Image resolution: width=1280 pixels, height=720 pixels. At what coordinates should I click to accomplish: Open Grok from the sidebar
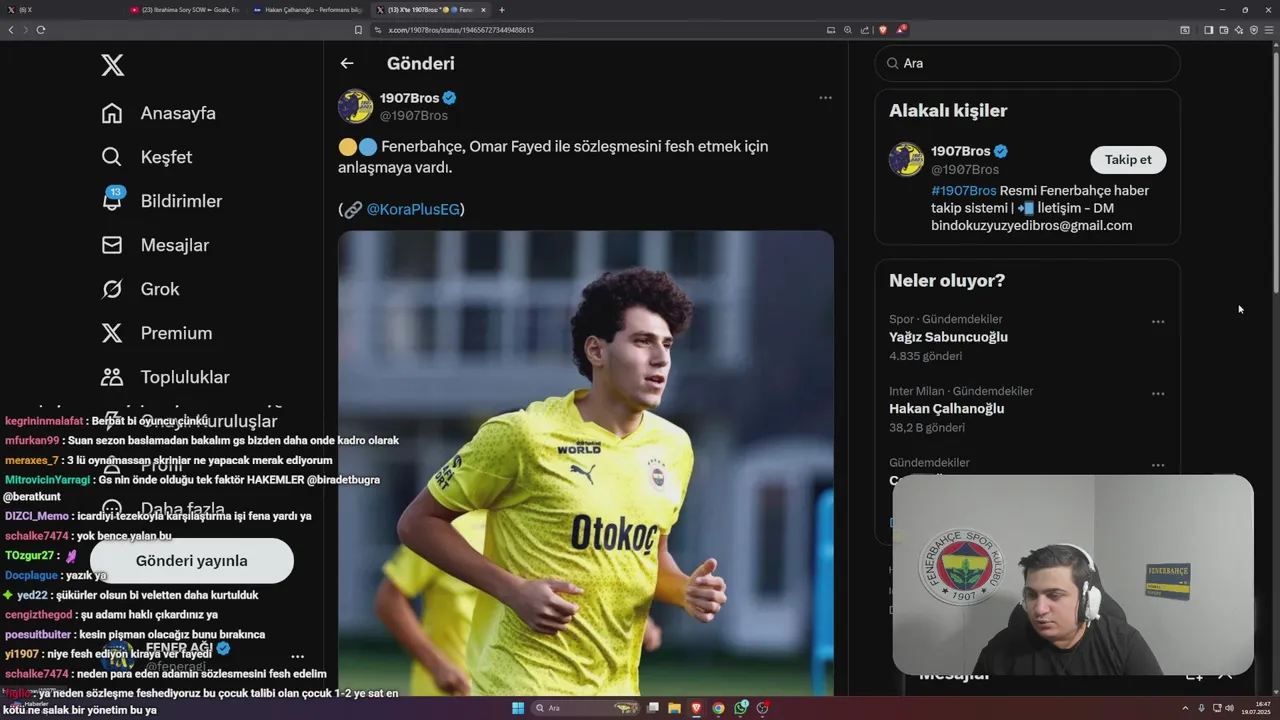click(x=160, y=289)
